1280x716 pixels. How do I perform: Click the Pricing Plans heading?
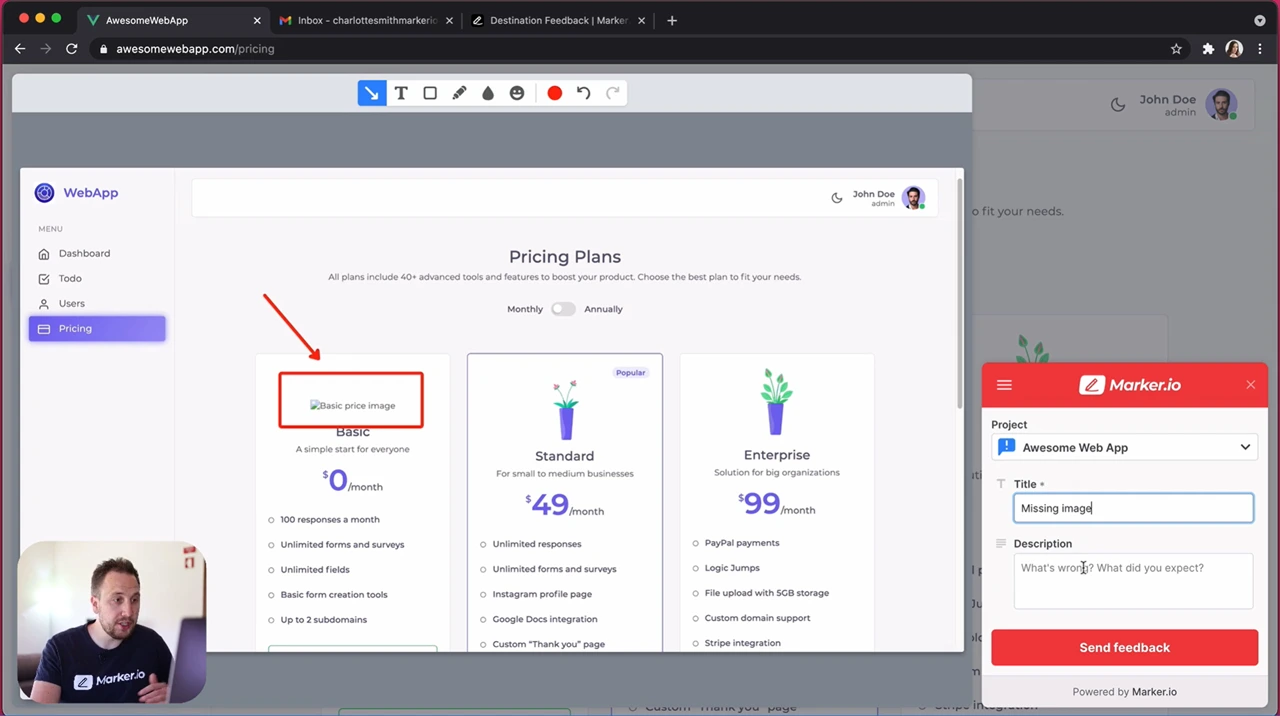click(565, 257)
